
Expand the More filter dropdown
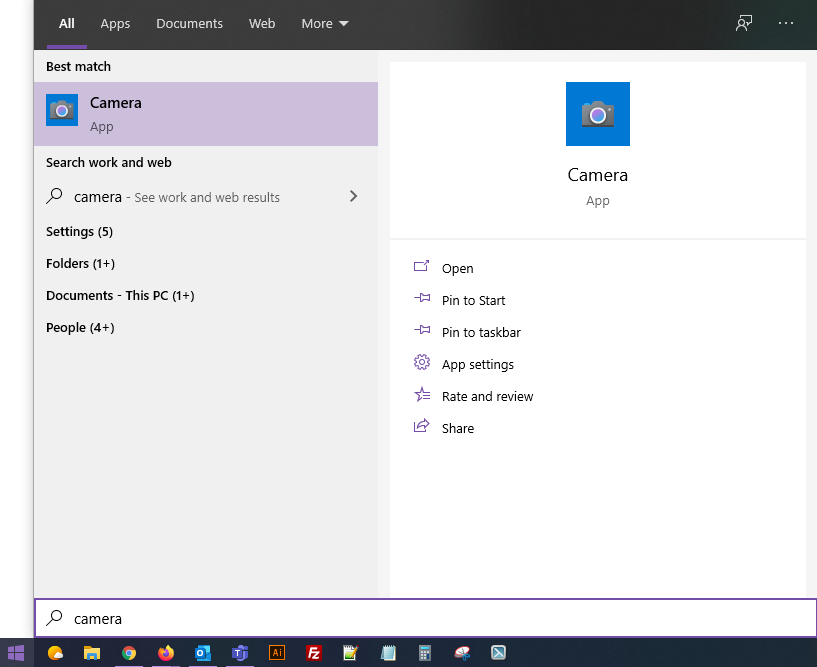pyautogui.click(x=325, y=24)
